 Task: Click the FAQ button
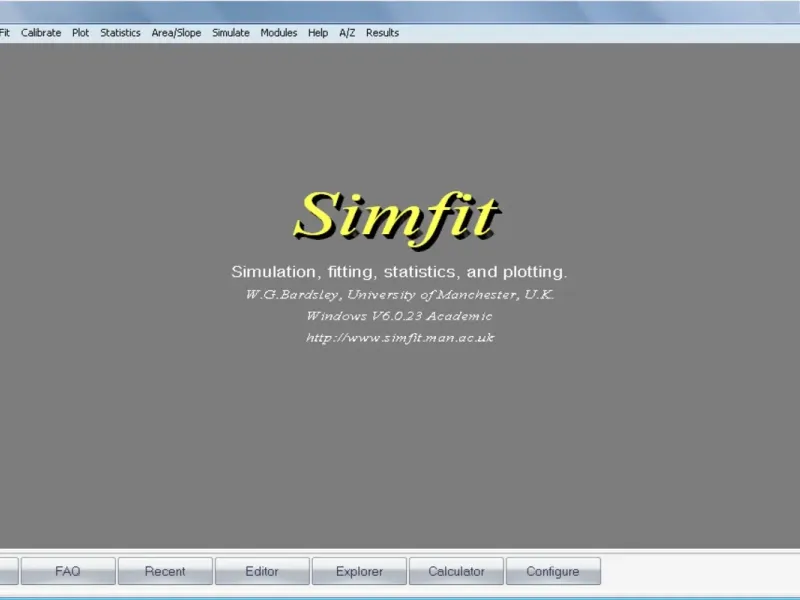(68, 571)
